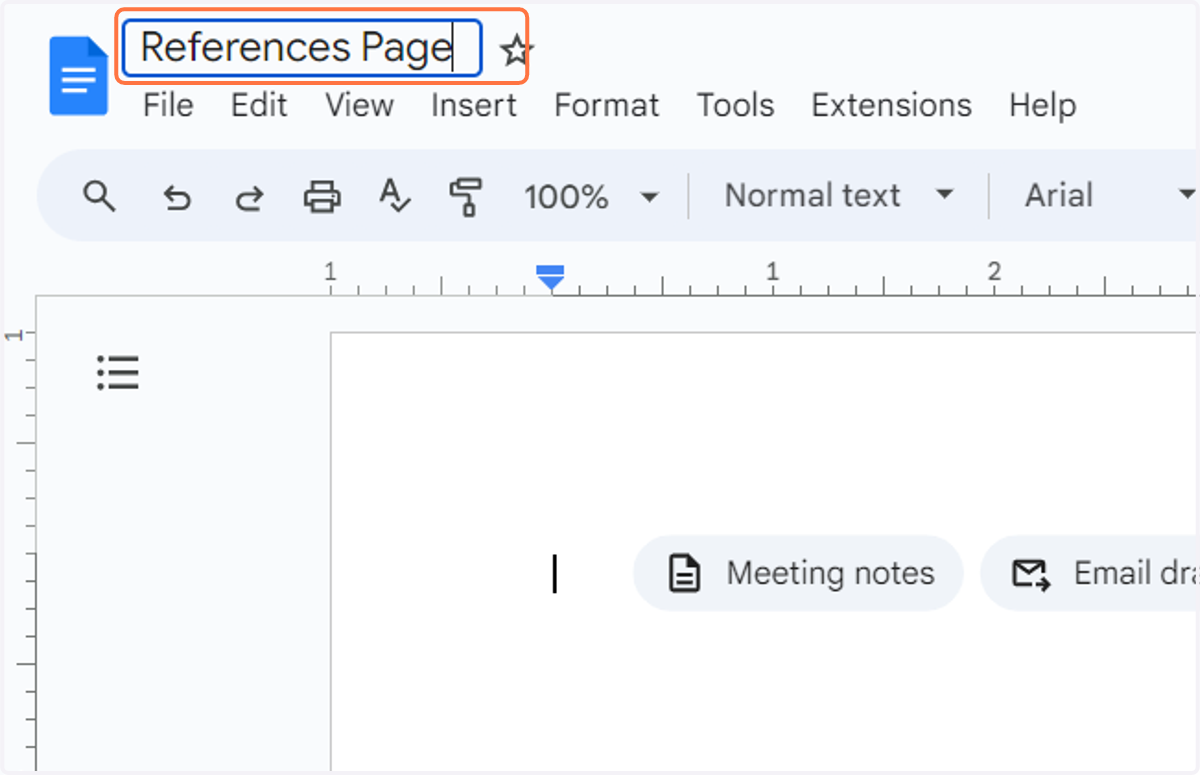Star the References Page document
1200x775 pixels.
click(x=517, y=49)
